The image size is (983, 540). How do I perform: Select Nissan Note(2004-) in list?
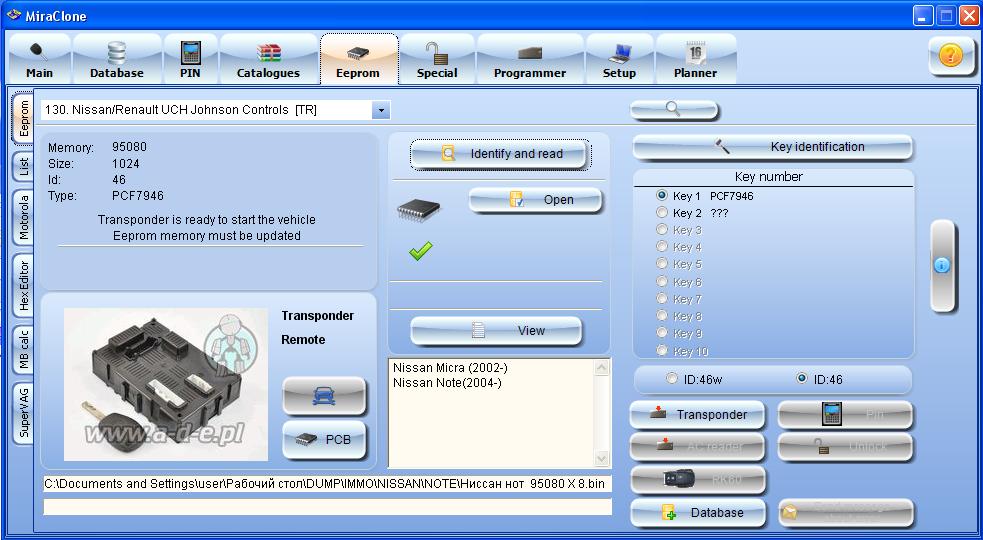[x=447, y=383]
